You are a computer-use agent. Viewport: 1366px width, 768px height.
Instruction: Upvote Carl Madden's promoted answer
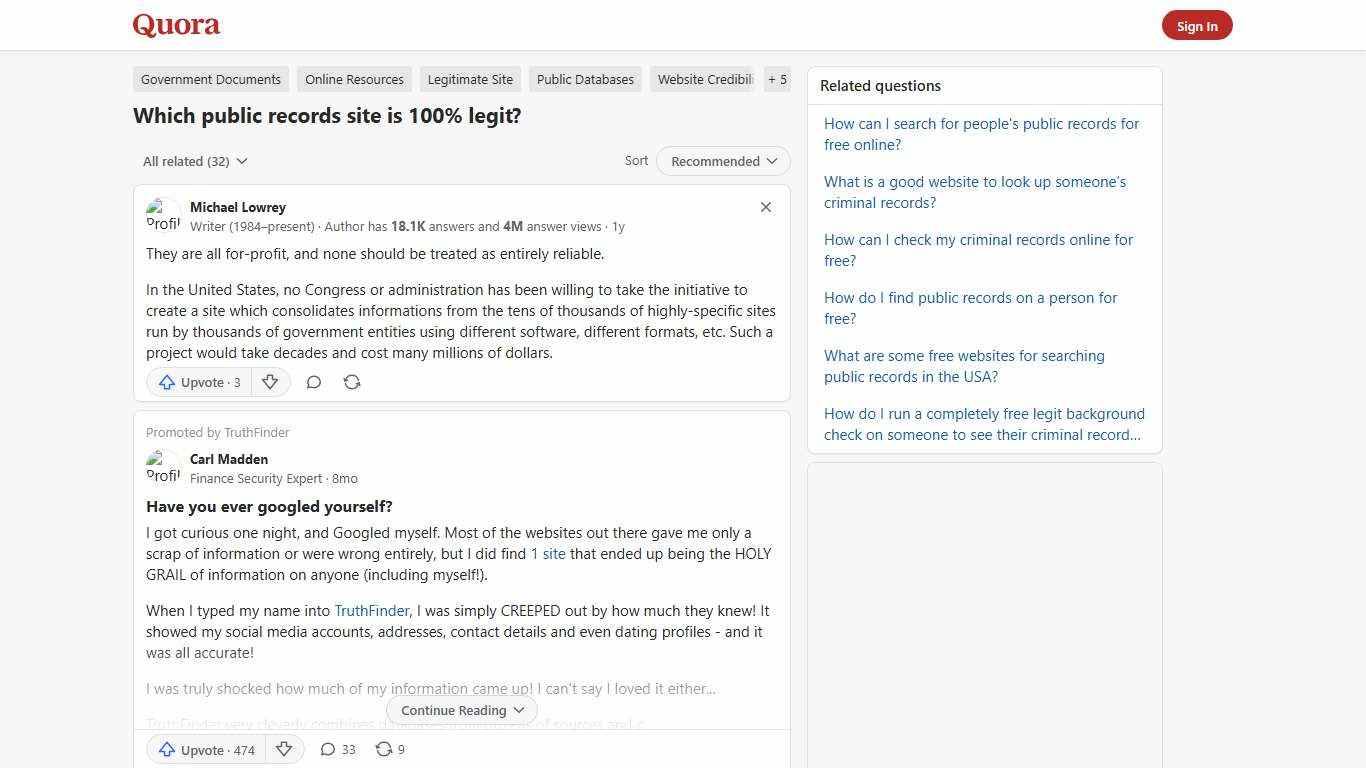205,749
